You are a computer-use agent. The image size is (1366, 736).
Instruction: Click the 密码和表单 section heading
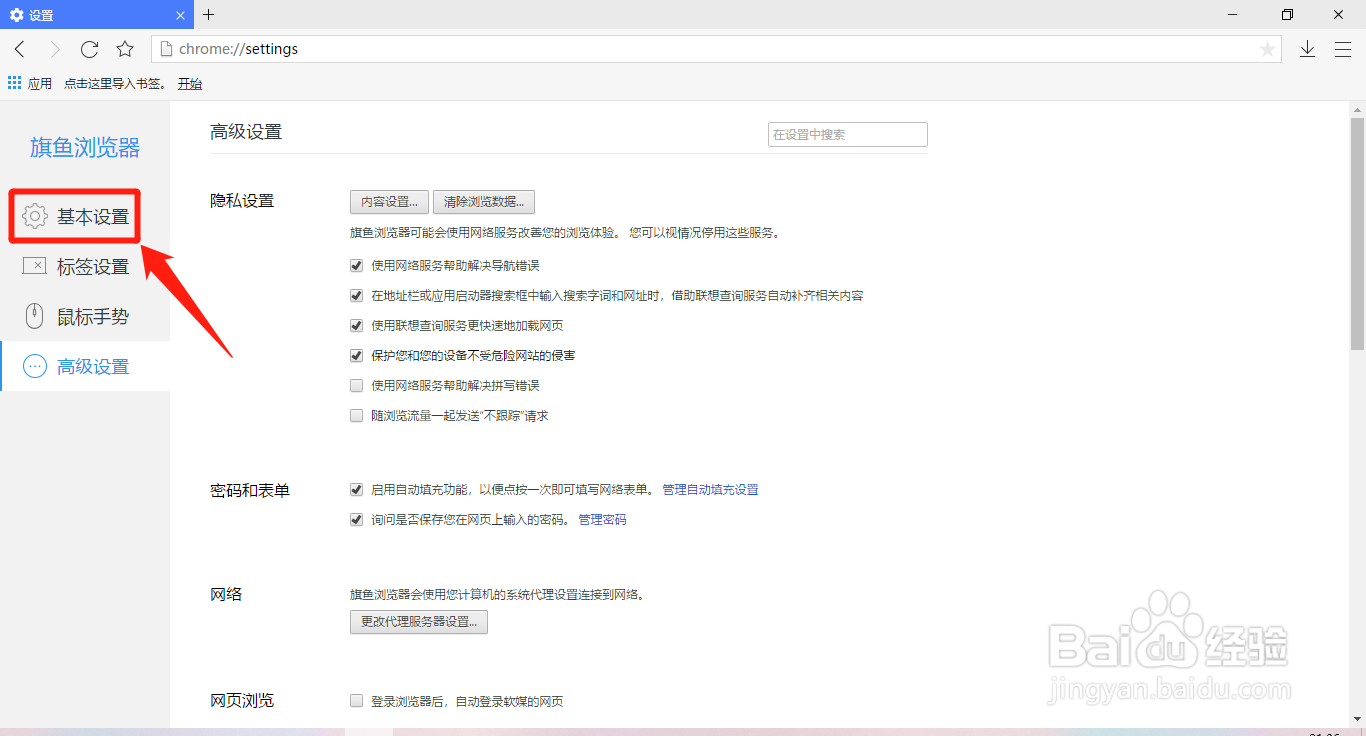pyautogui.click(x=250, y=491)
